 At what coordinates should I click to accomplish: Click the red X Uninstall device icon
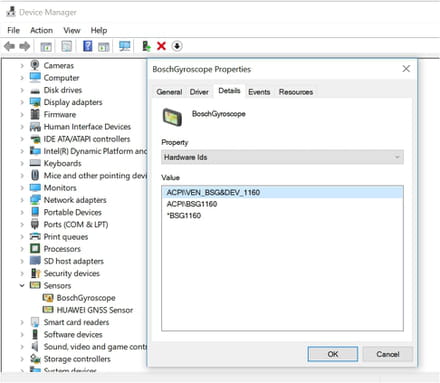[x=161, y=46]
